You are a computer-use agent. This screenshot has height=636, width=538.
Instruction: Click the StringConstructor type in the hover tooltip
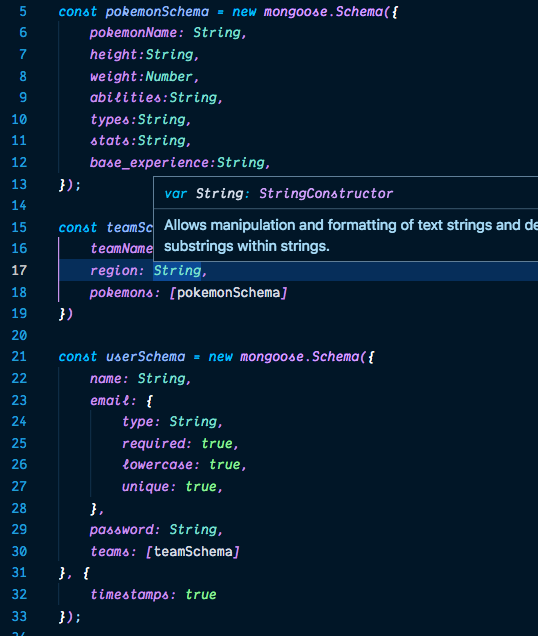point(326,193)
